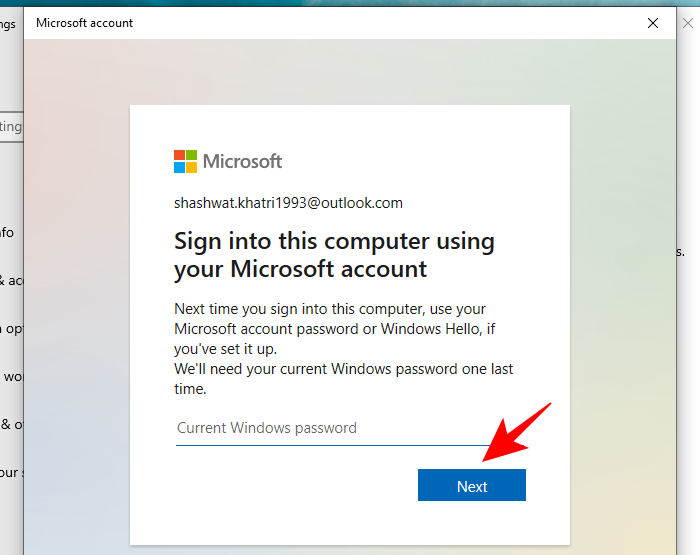Screen dimensions: 700x555
Task: Open the sidebar item ending in "wo"
Action: point(11,376)
